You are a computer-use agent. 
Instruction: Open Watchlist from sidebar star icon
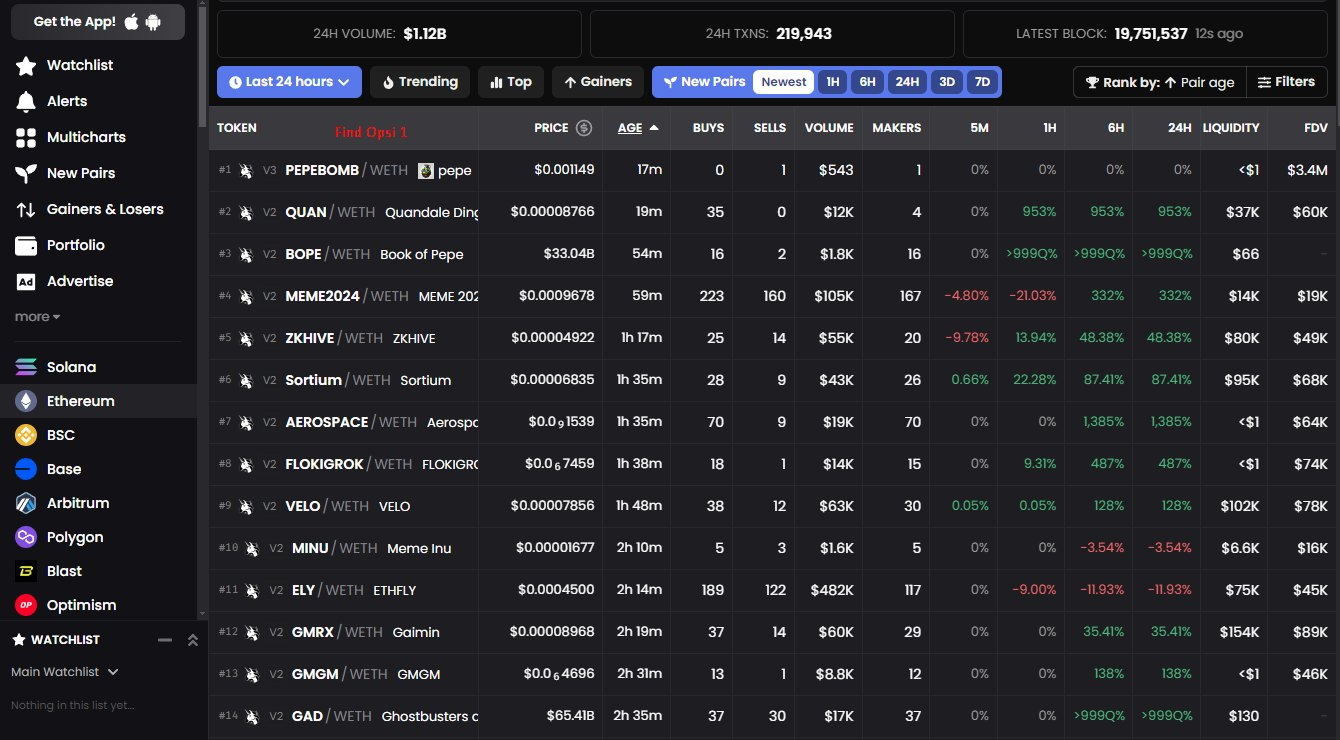point(26,66)
